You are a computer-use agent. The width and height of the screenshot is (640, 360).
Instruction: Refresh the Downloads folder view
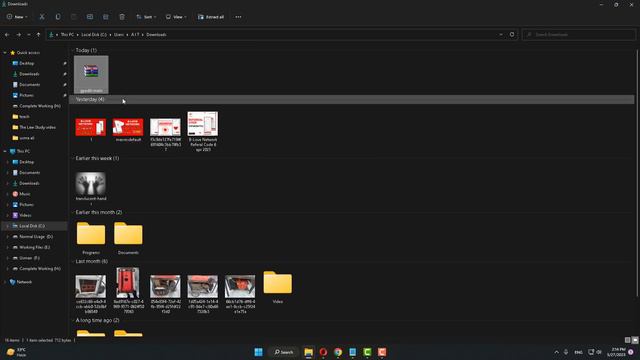[x=512, y=35]
